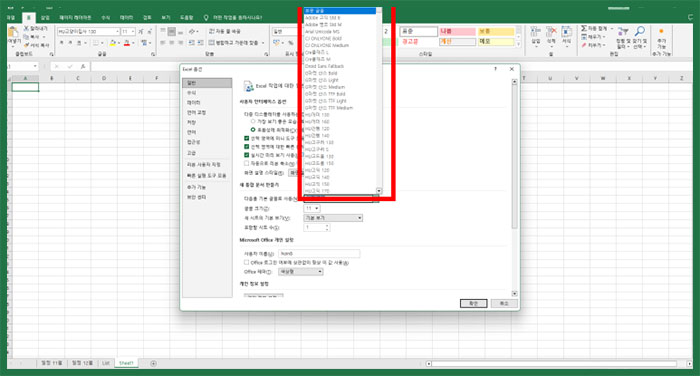Screen dimensions: 700x376
Task: Click the Tell me lightbulb search box
Action: point(233,17)
